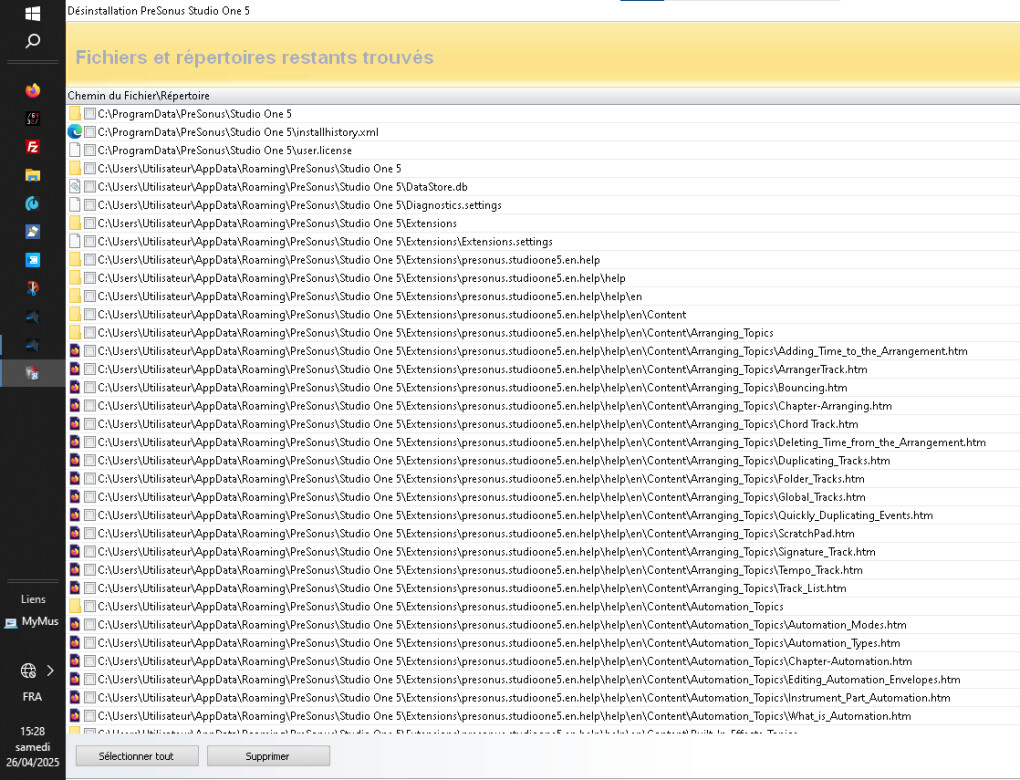Check the ProgramData Studio One 5 folder checkbox
The image size is (1020, 780).
point(90,114)
